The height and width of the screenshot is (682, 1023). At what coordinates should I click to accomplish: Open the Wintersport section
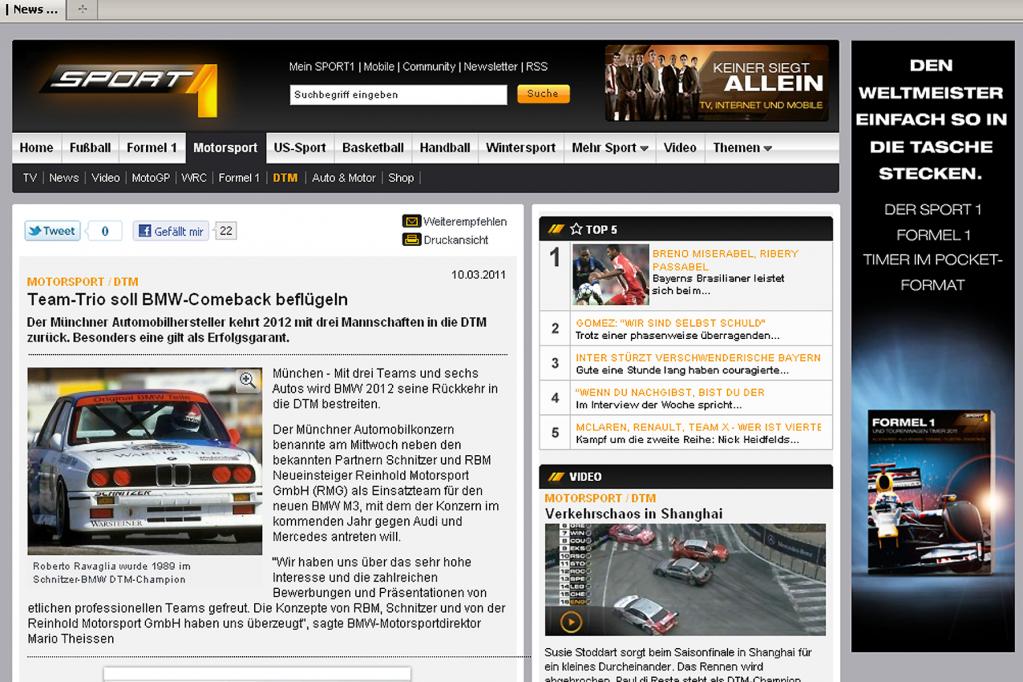click(x=521, y=148)
